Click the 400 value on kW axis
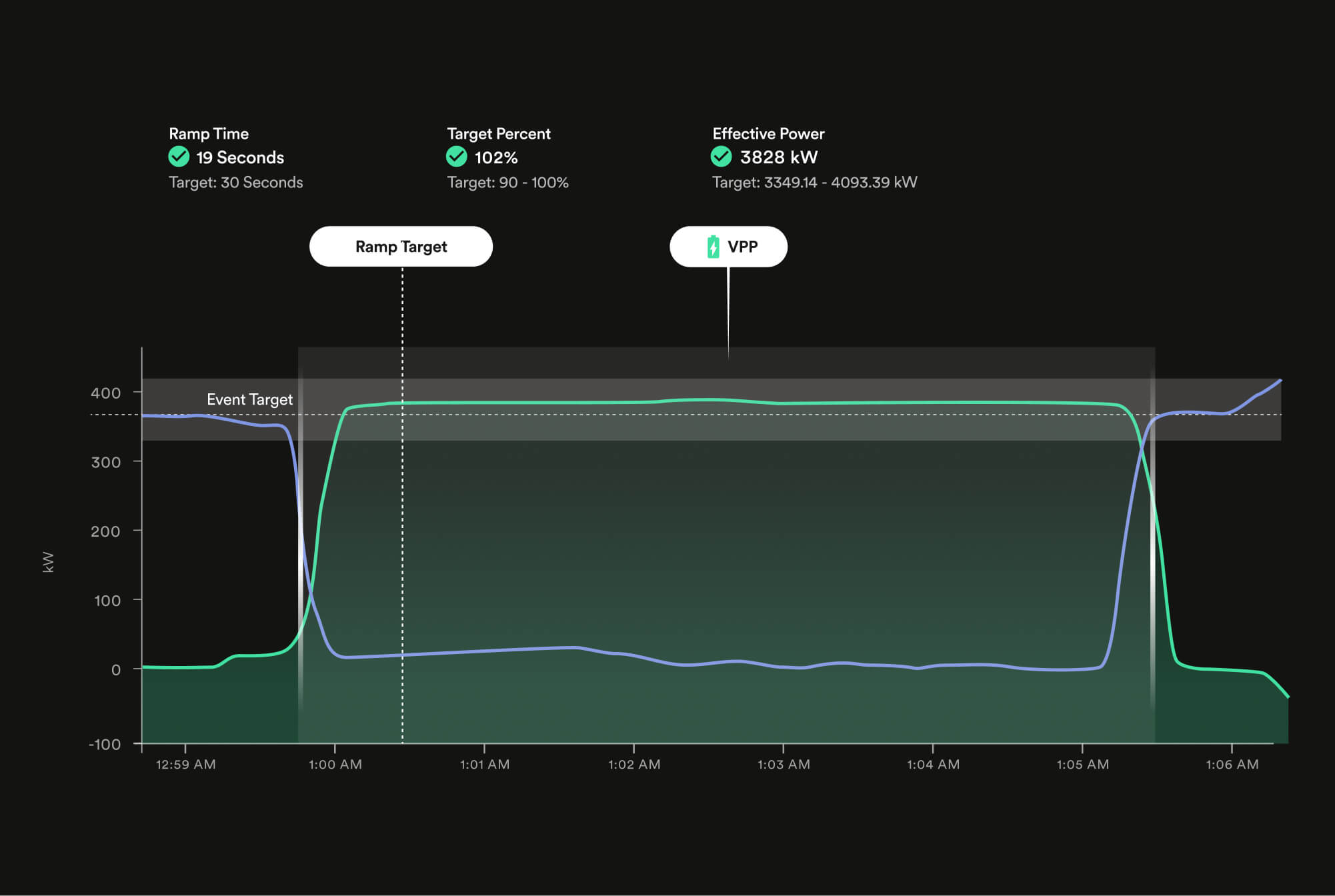The height and width of the screenshot is (896, 1335). [x=105, y=393]
